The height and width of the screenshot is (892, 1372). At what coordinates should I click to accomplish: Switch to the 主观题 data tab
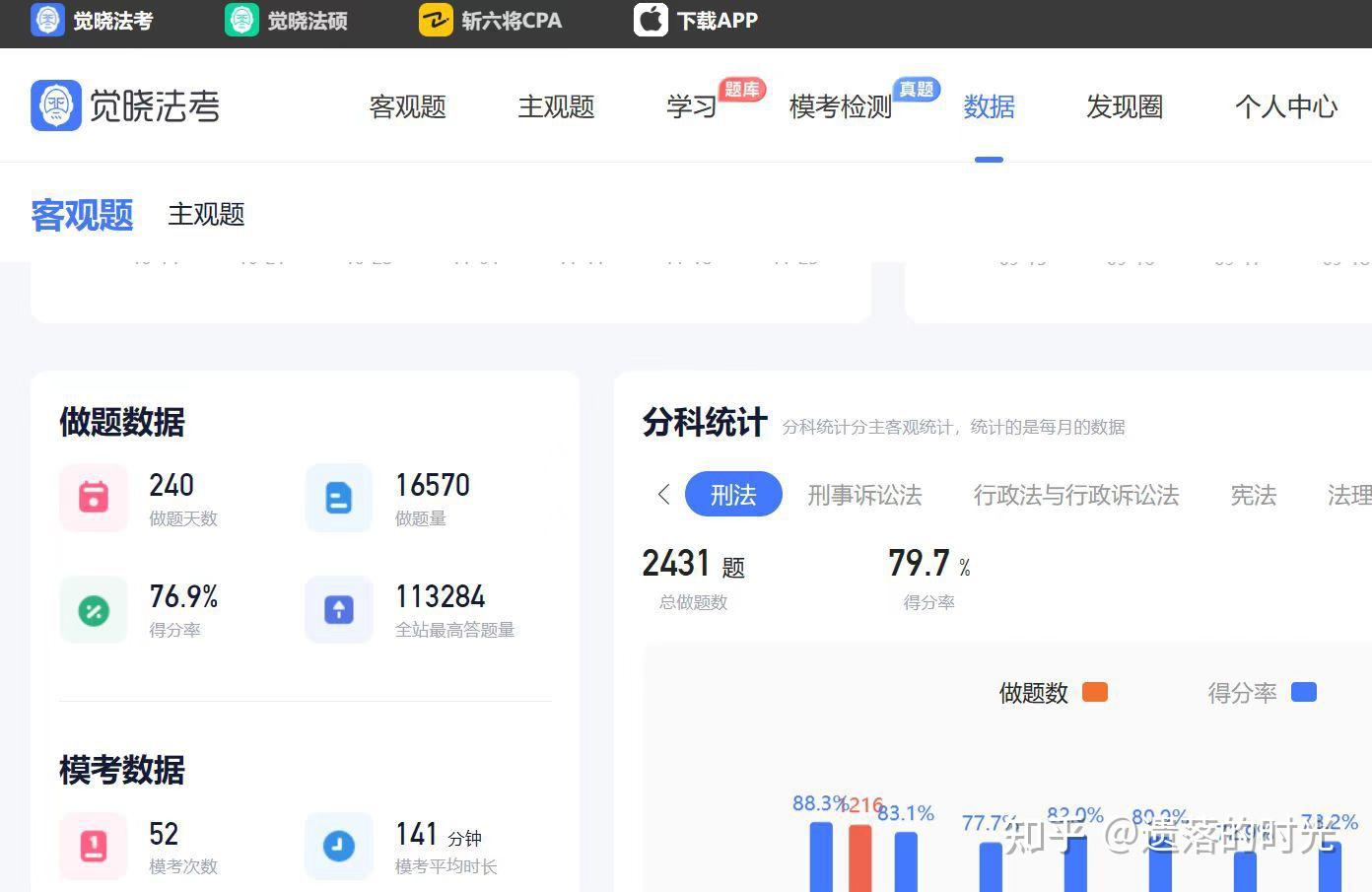pyautogui.click(x=206, y=214)
